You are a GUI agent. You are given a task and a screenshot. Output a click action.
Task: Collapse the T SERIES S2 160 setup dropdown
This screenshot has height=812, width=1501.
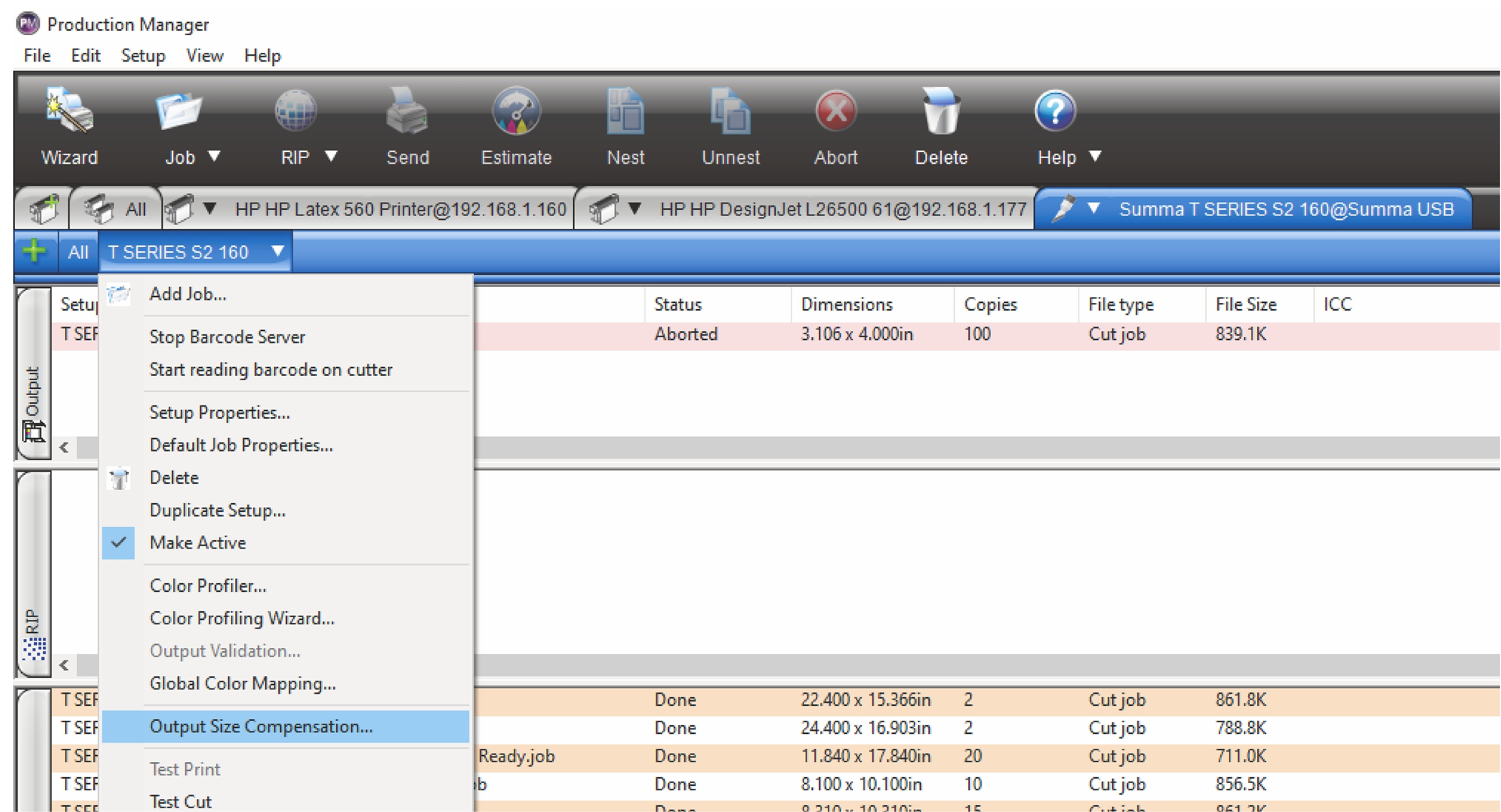(278, 251)
